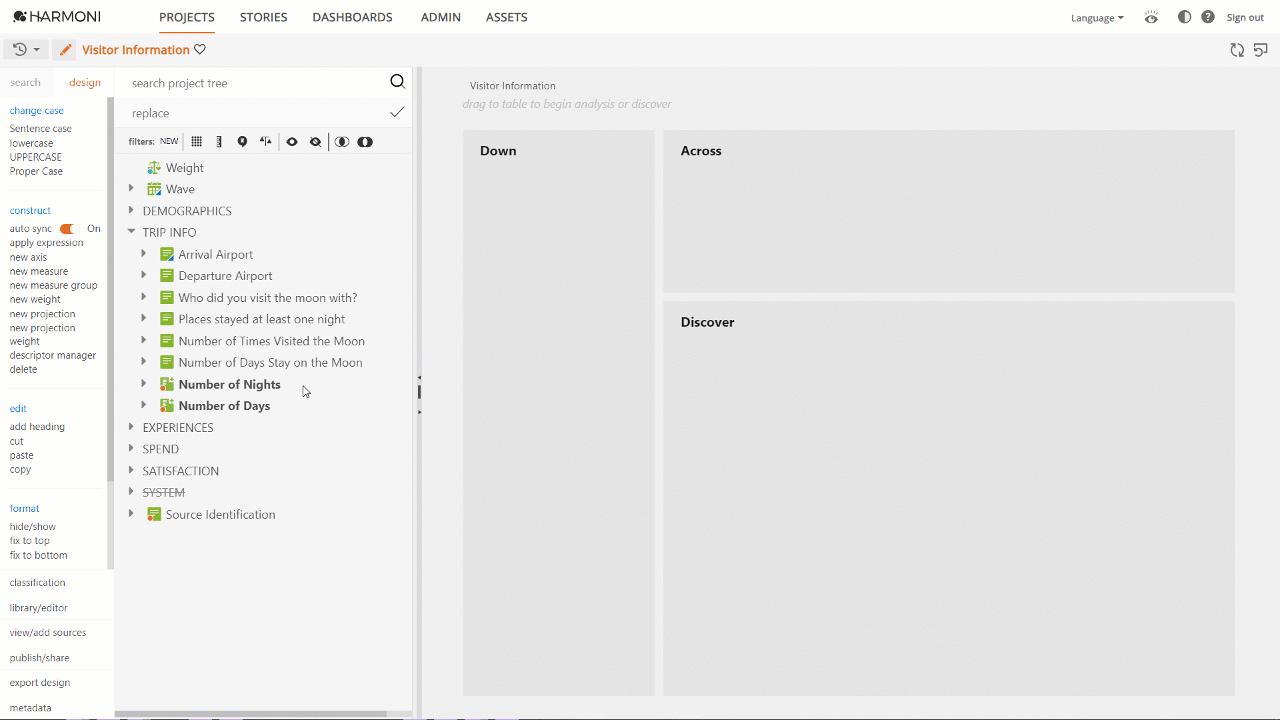This screenshot has height=720, width=1280.
Task: Click the Source Identification variable icon
Action: tap(154, 514)
